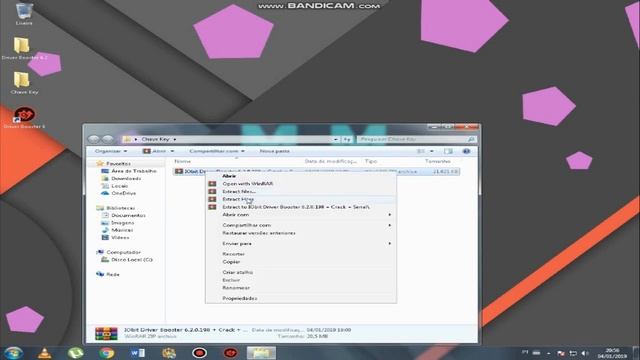The width and height of the screenshot is (640, 360).
Task: Launch VLC media player from taskbar
Action: (x=44, y=353)
